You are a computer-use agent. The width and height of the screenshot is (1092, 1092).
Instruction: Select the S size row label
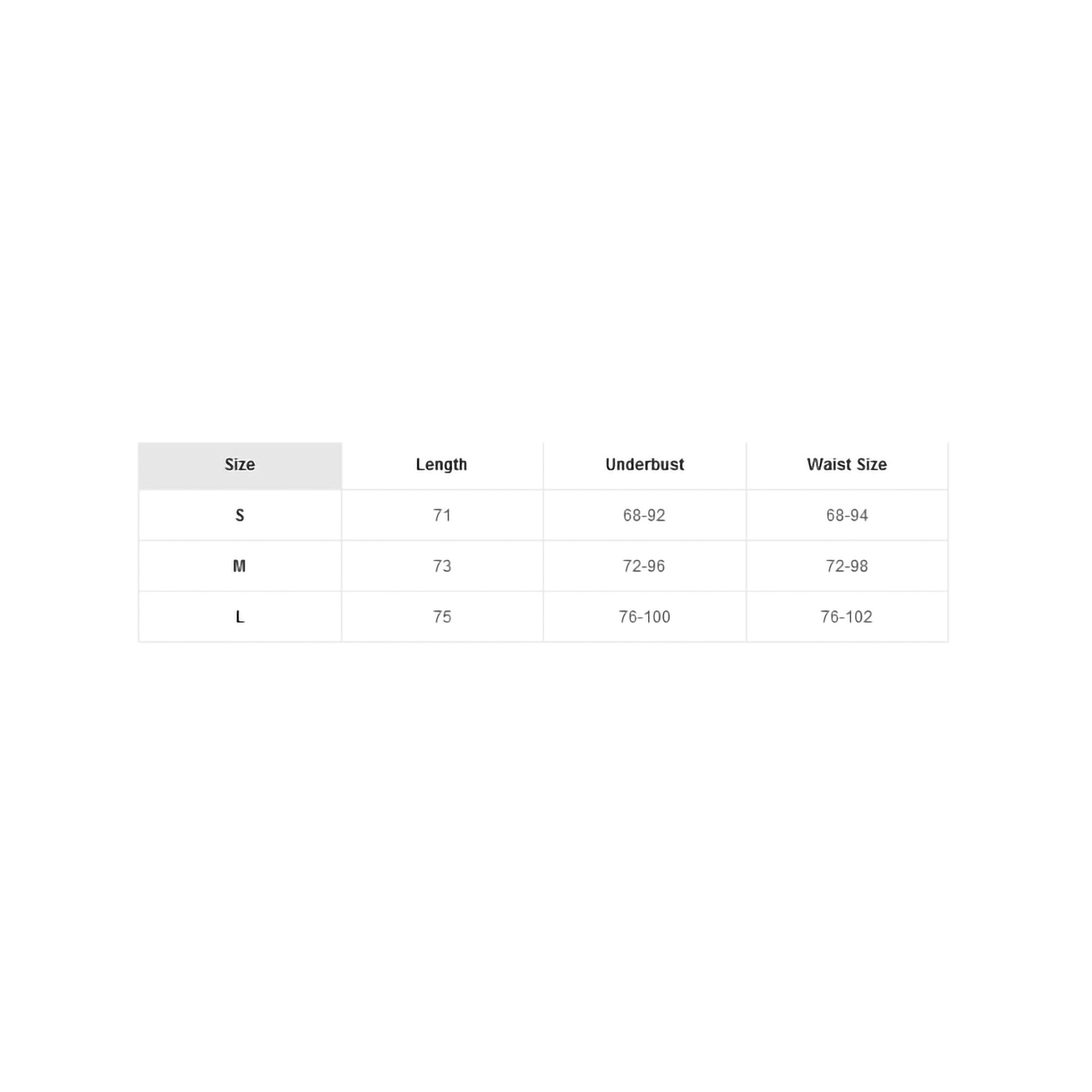coord(240,515)
